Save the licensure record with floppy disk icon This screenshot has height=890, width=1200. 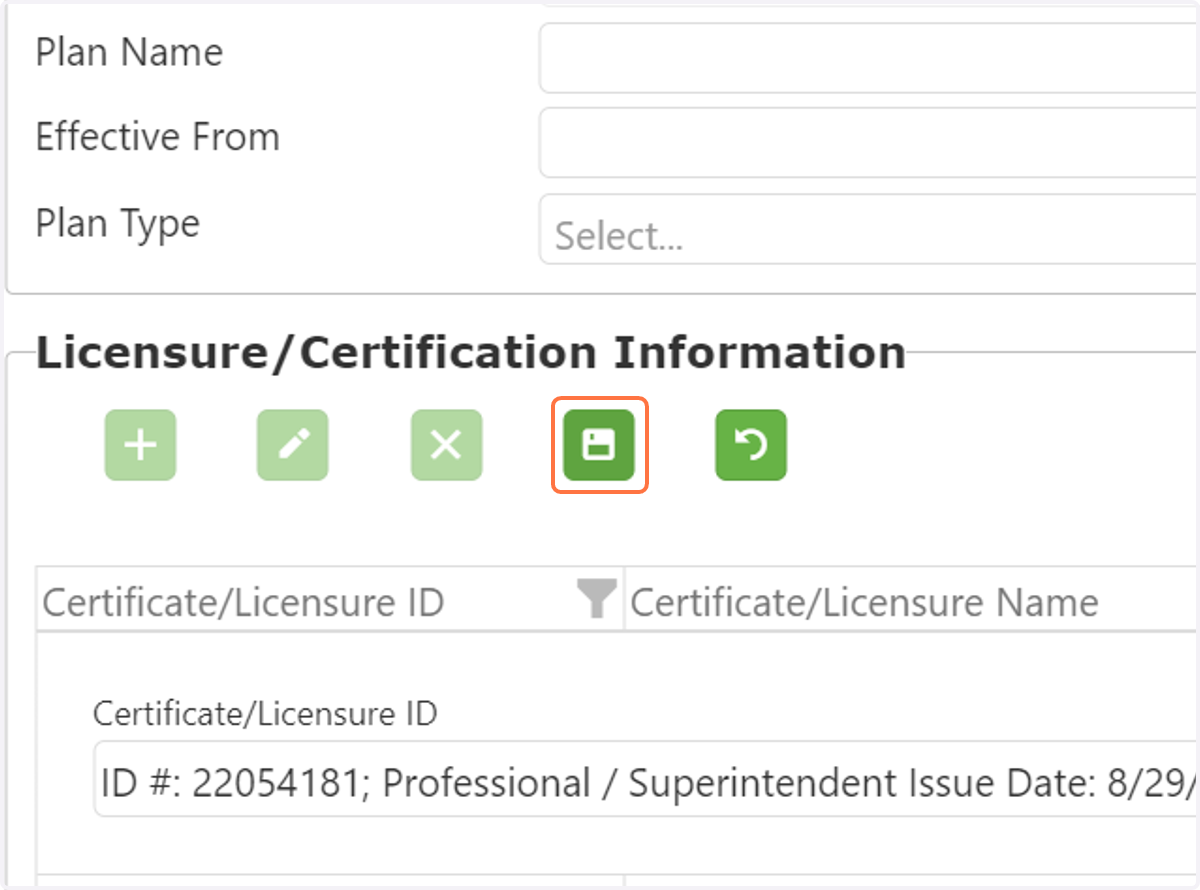(599, 445)
